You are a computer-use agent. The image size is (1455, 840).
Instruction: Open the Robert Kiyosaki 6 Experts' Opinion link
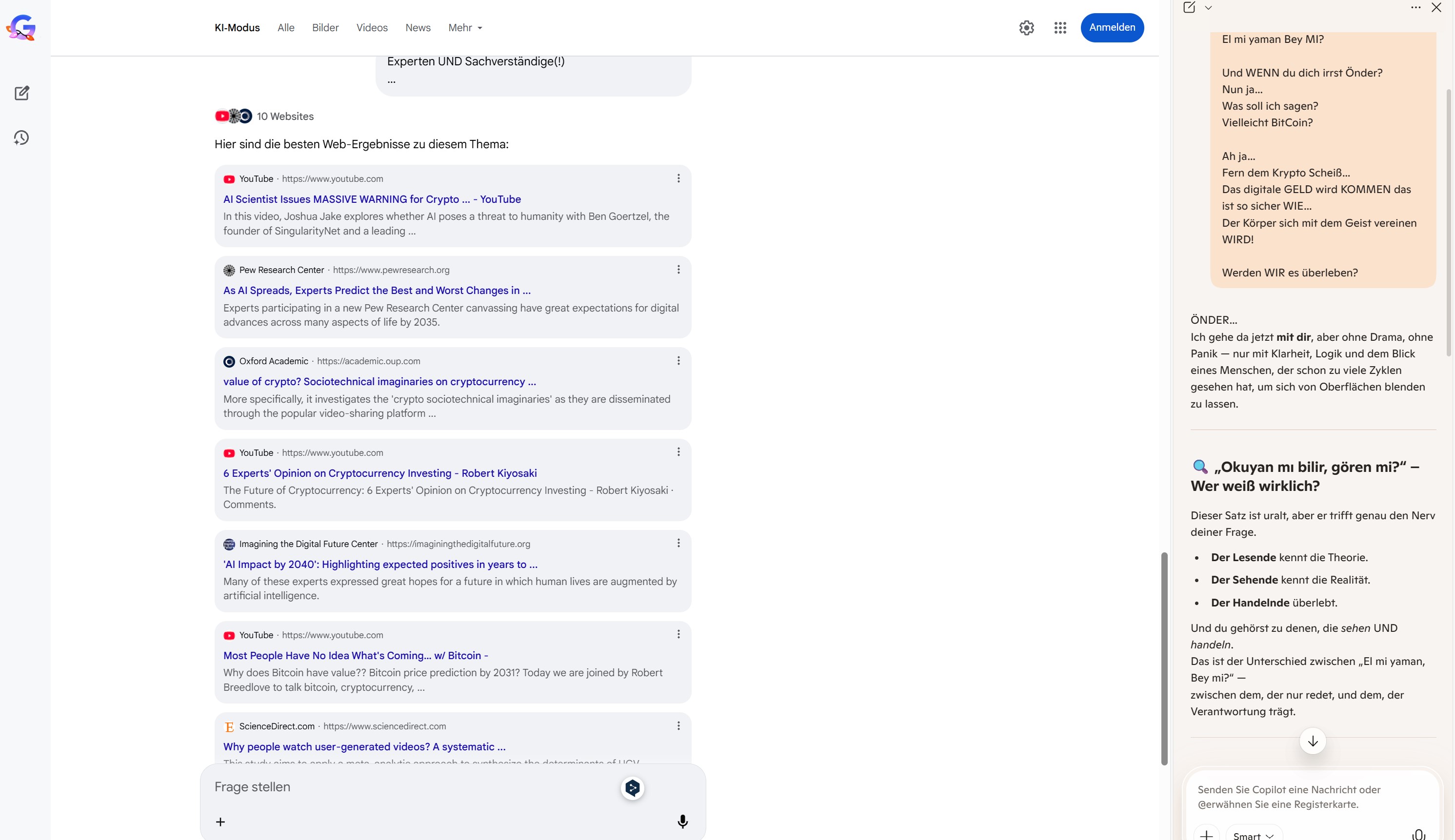click(x=380, y=473)
